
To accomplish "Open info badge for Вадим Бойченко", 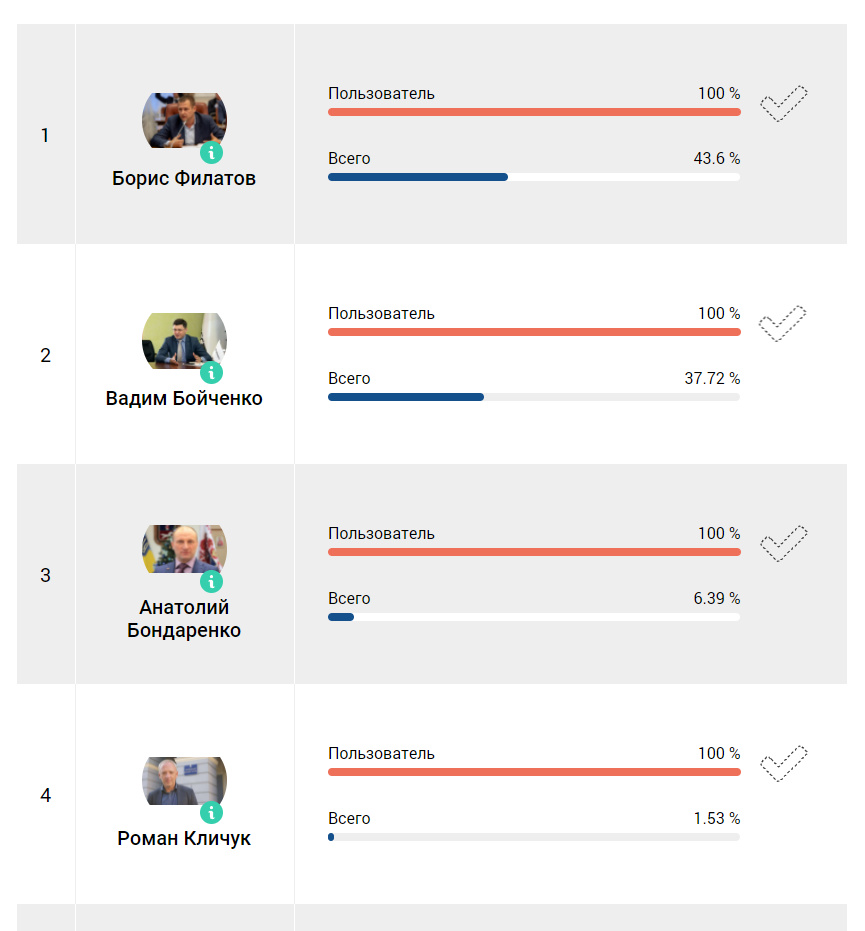I will click(x=211, y=373).
